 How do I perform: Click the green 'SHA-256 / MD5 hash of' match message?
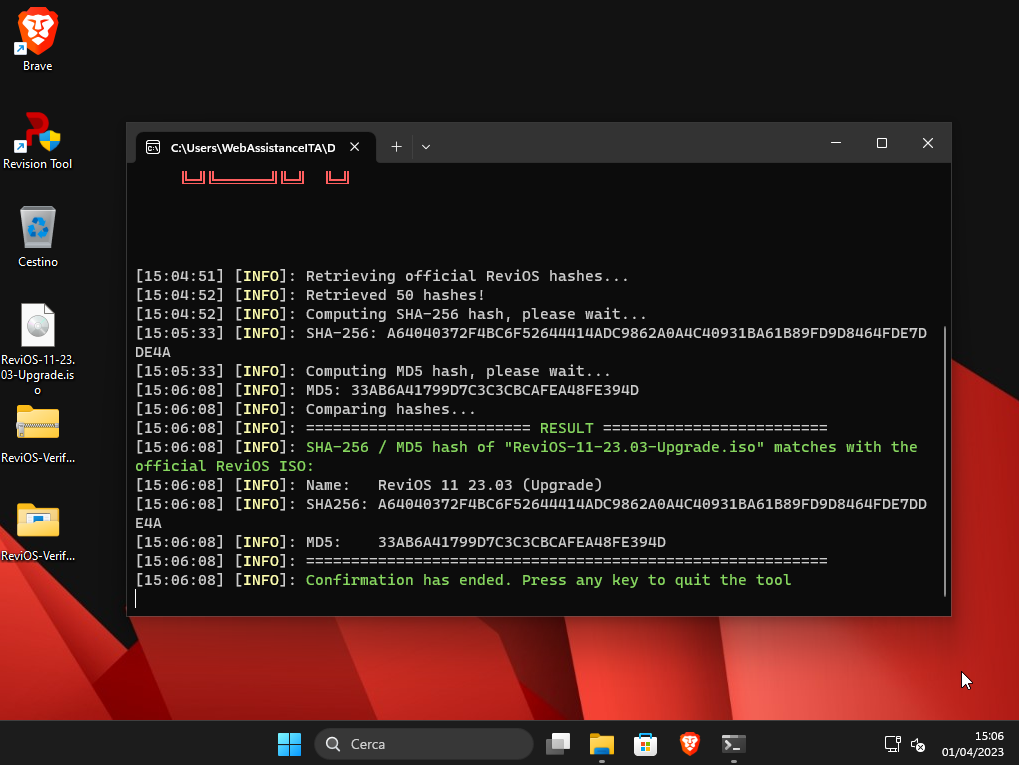point(526,456)
